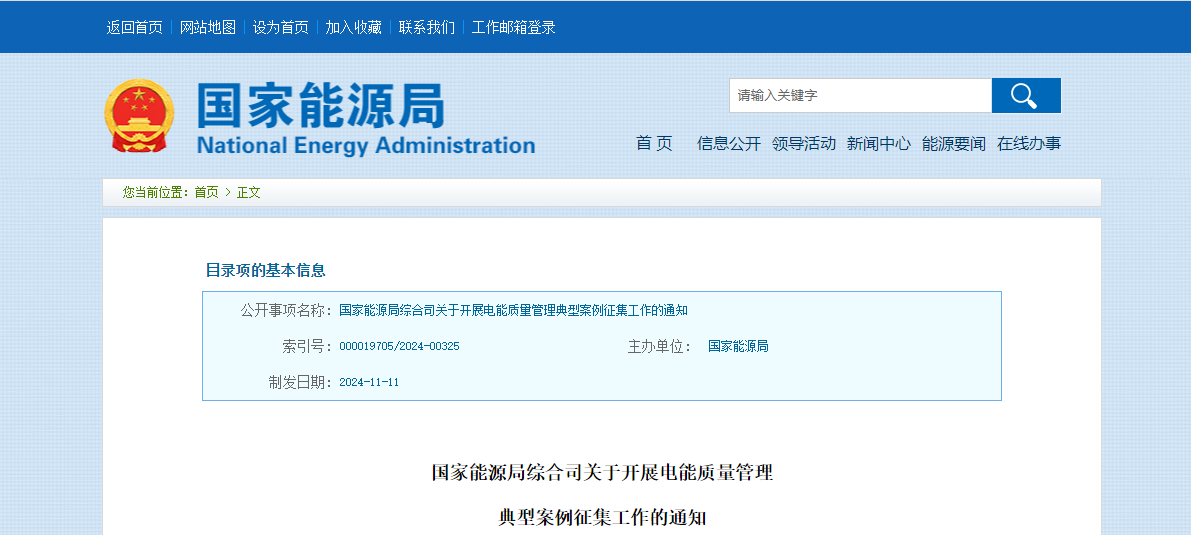Click the national emblem logo
This screenshot has width=1191, height=535.
(139, 116)
